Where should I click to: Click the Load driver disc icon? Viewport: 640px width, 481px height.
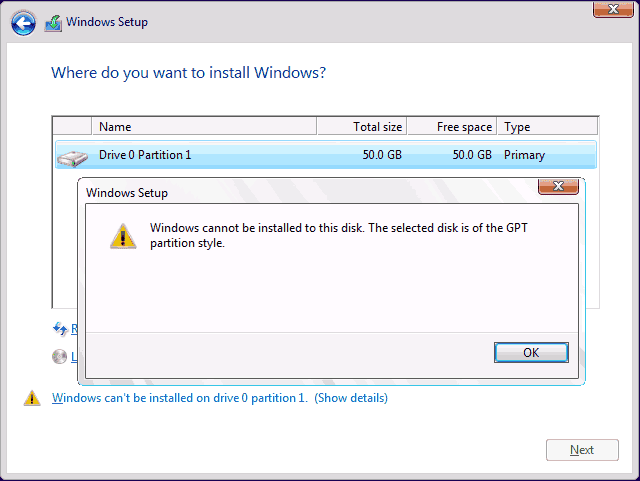pos(60,356)
